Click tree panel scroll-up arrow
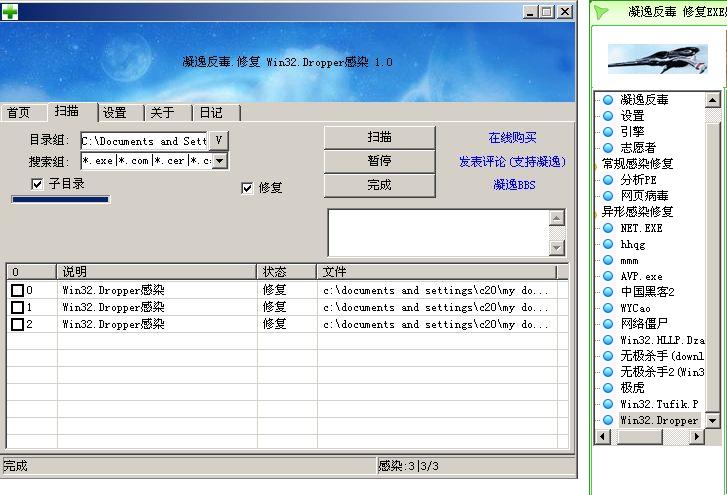Screen dimensions: 727x495 (x=713, y=100)
